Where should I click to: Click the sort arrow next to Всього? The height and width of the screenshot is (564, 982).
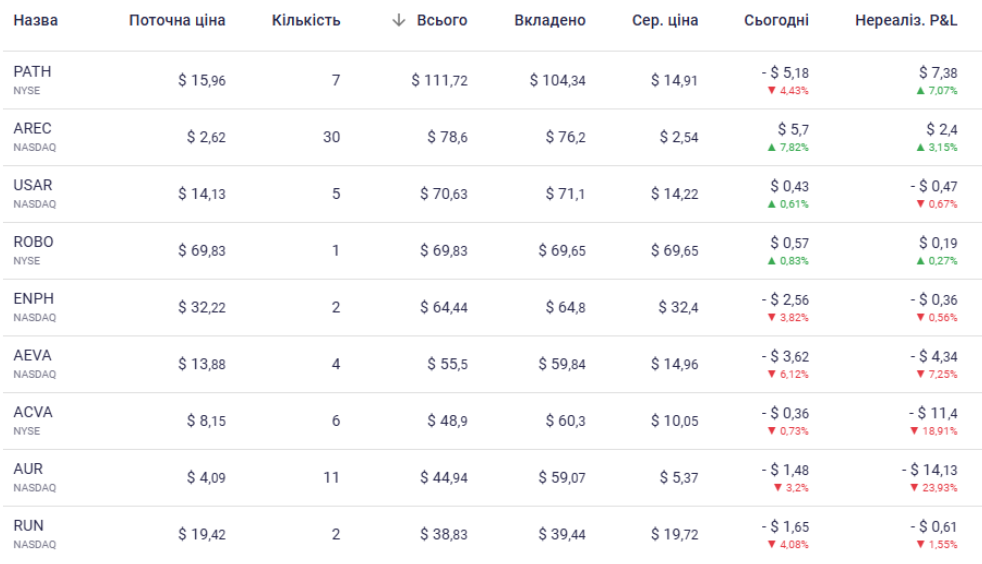pos(399,21)
